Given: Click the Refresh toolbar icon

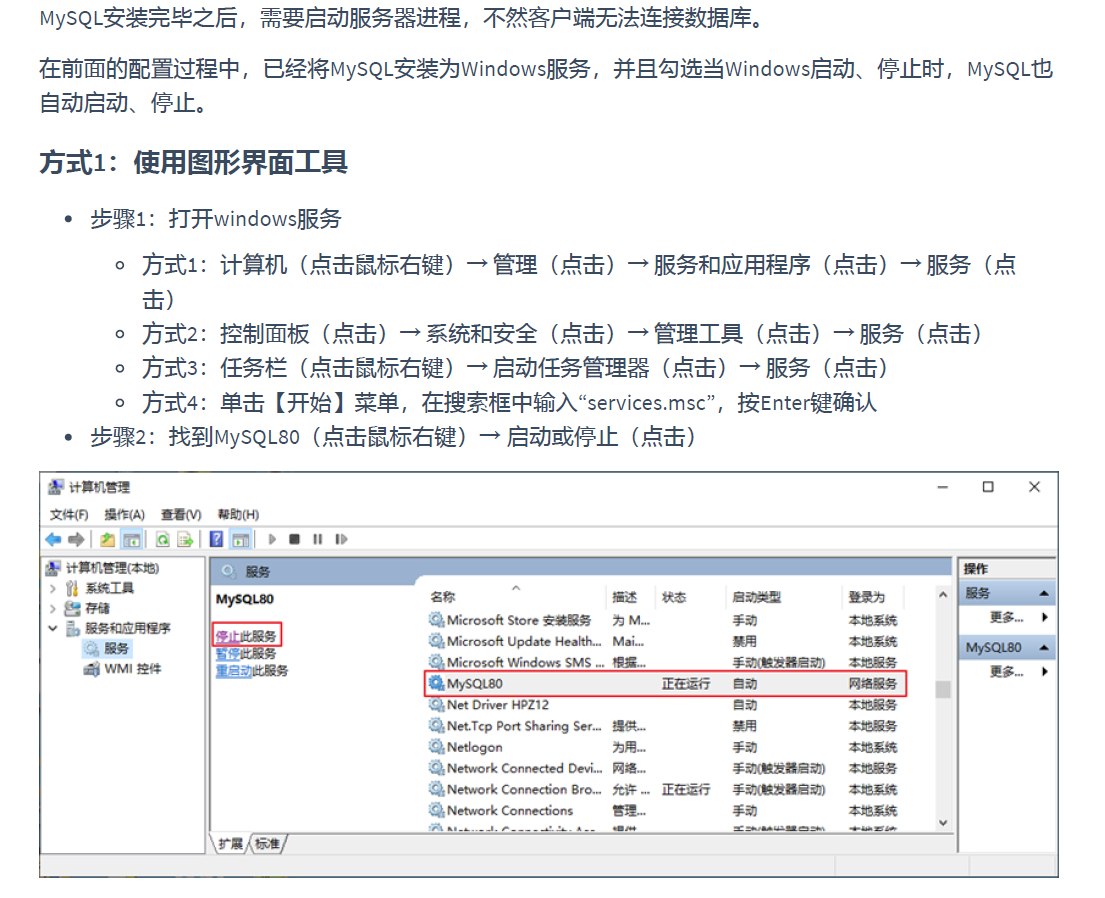Looking at the screenshot, I should click(163, 539).
